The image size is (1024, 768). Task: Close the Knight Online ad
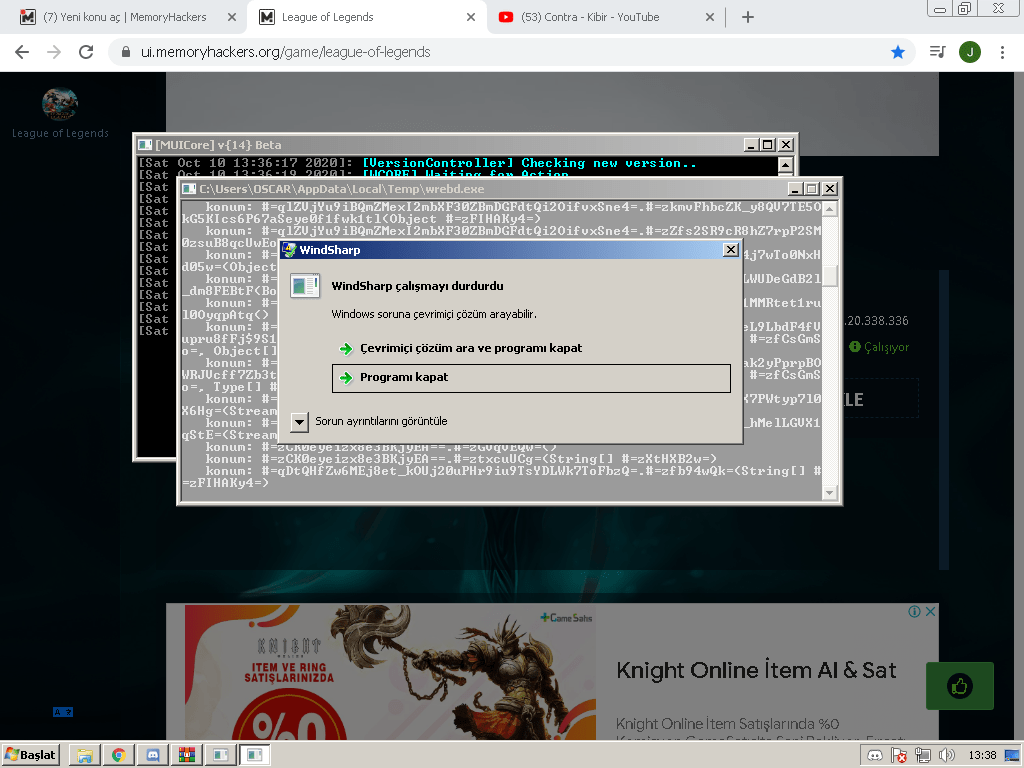(931, 611)
